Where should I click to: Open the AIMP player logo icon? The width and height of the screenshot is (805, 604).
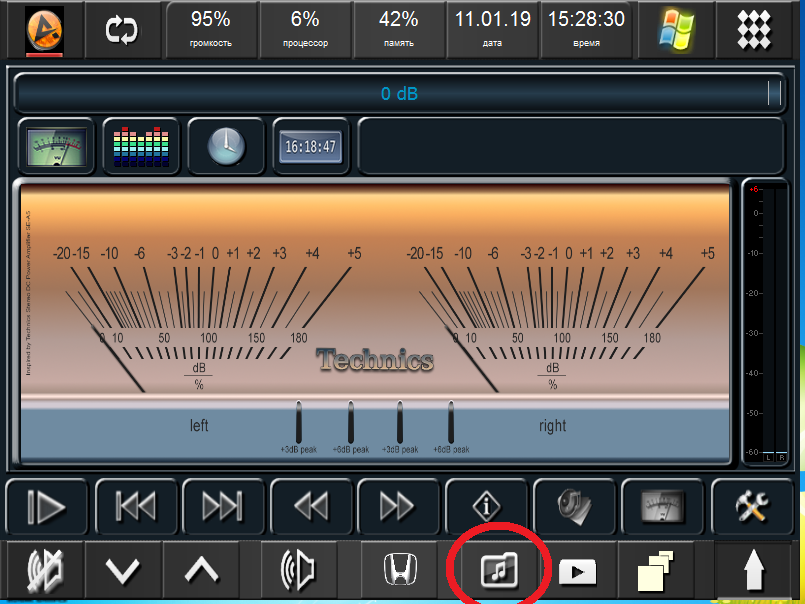pos(44,30)
